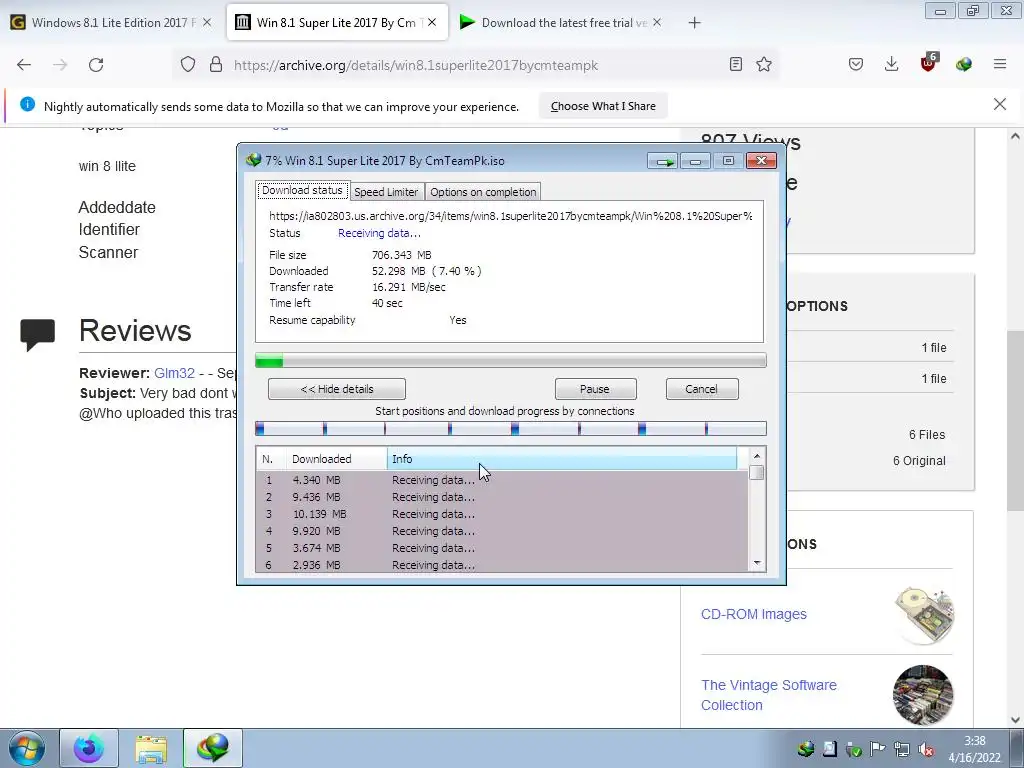
Task: Click the Vintage Software Collection thumbnail
Action: [923, 695]
